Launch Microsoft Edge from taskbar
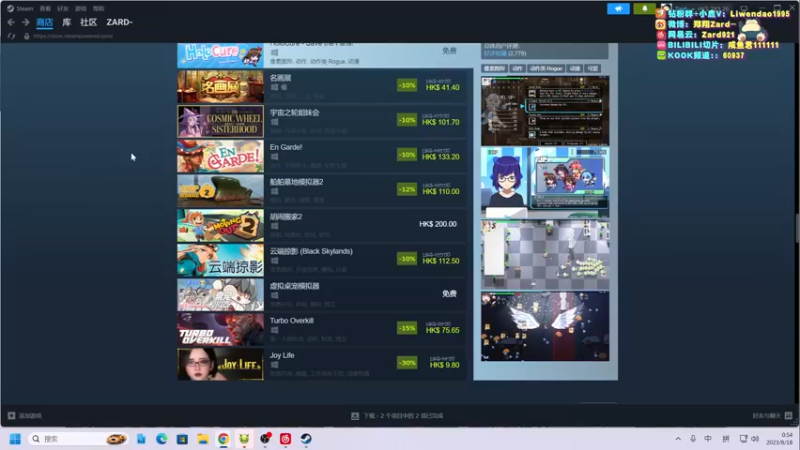Image resolution: width=800 pixels, height=450 pixels. (161, 439)
